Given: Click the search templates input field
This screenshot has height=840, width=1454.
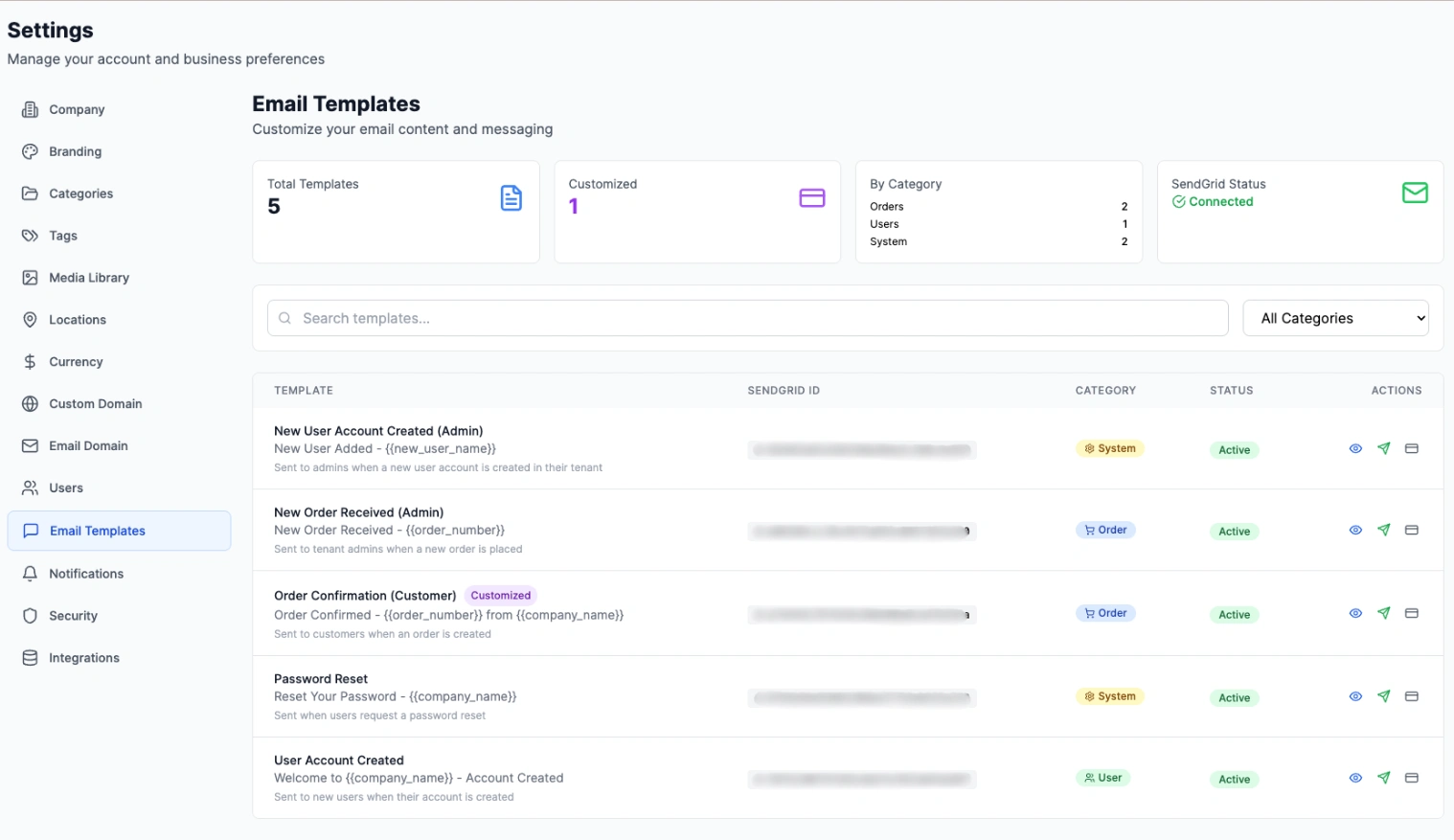Looking at the screenshot, I should (x=746, y=318).
